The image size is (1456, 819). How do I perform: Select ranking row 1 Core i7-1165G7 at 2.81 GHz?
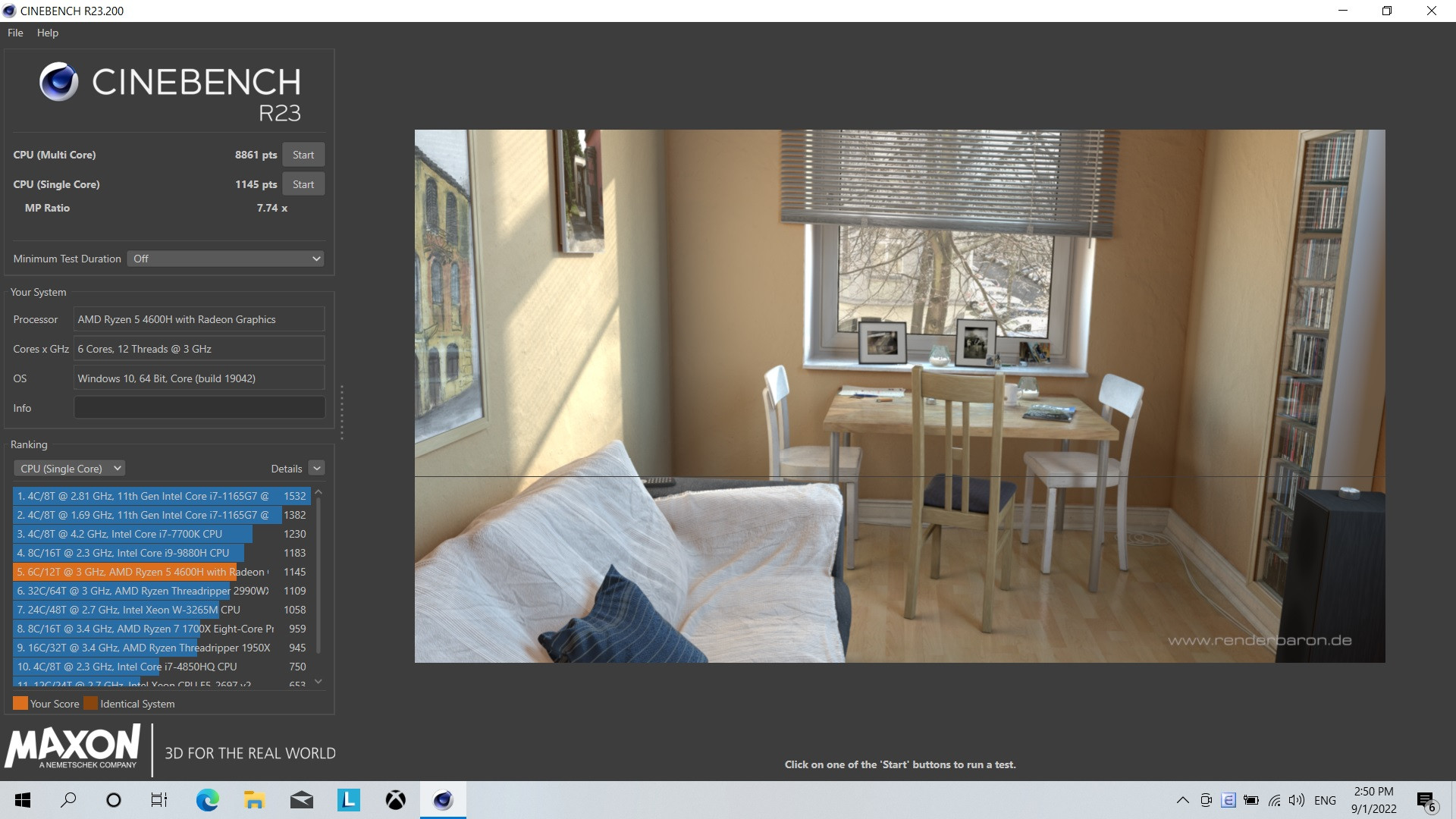click(162, 496)
